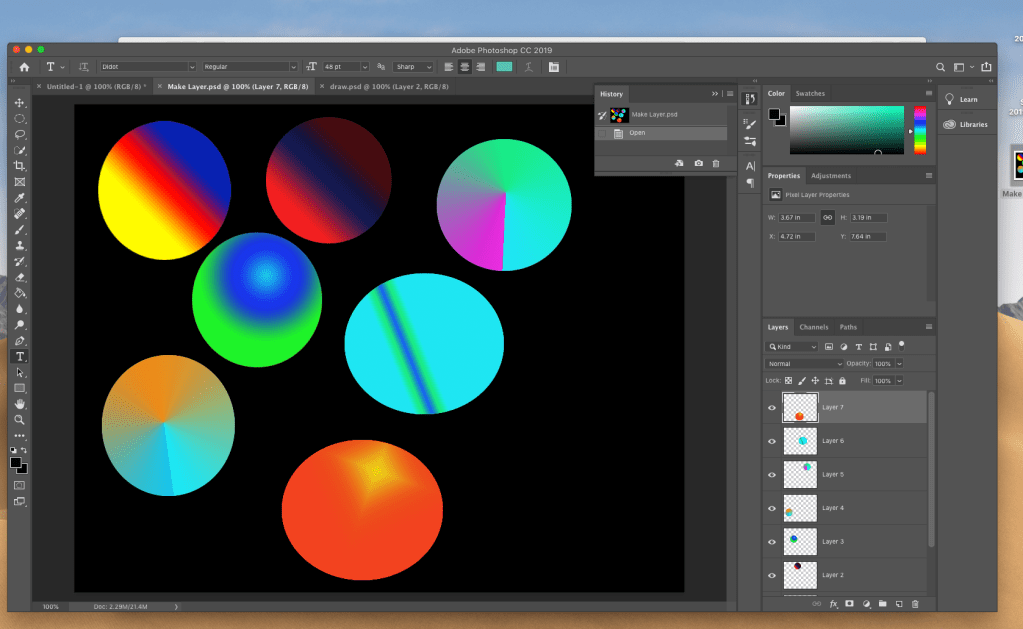Select the Open history state

click(661, 132)
